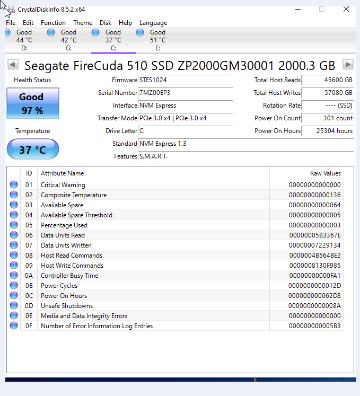
Task: Click status icon for Unsafe Shutdowns row
Action: coord(14,306)
